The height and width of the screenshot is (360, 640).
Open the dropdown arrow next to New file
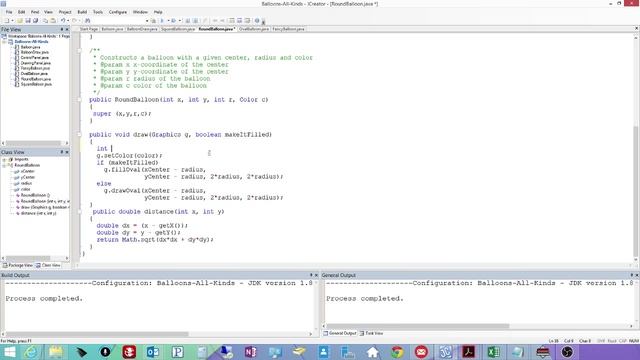click(12, 21)
